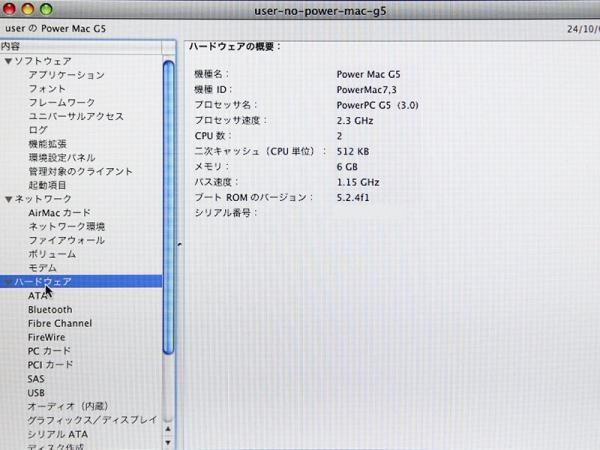Select グラフィックス／ディスプレイ entry
This screenshot has height=450, width=600.
[92, 420]
